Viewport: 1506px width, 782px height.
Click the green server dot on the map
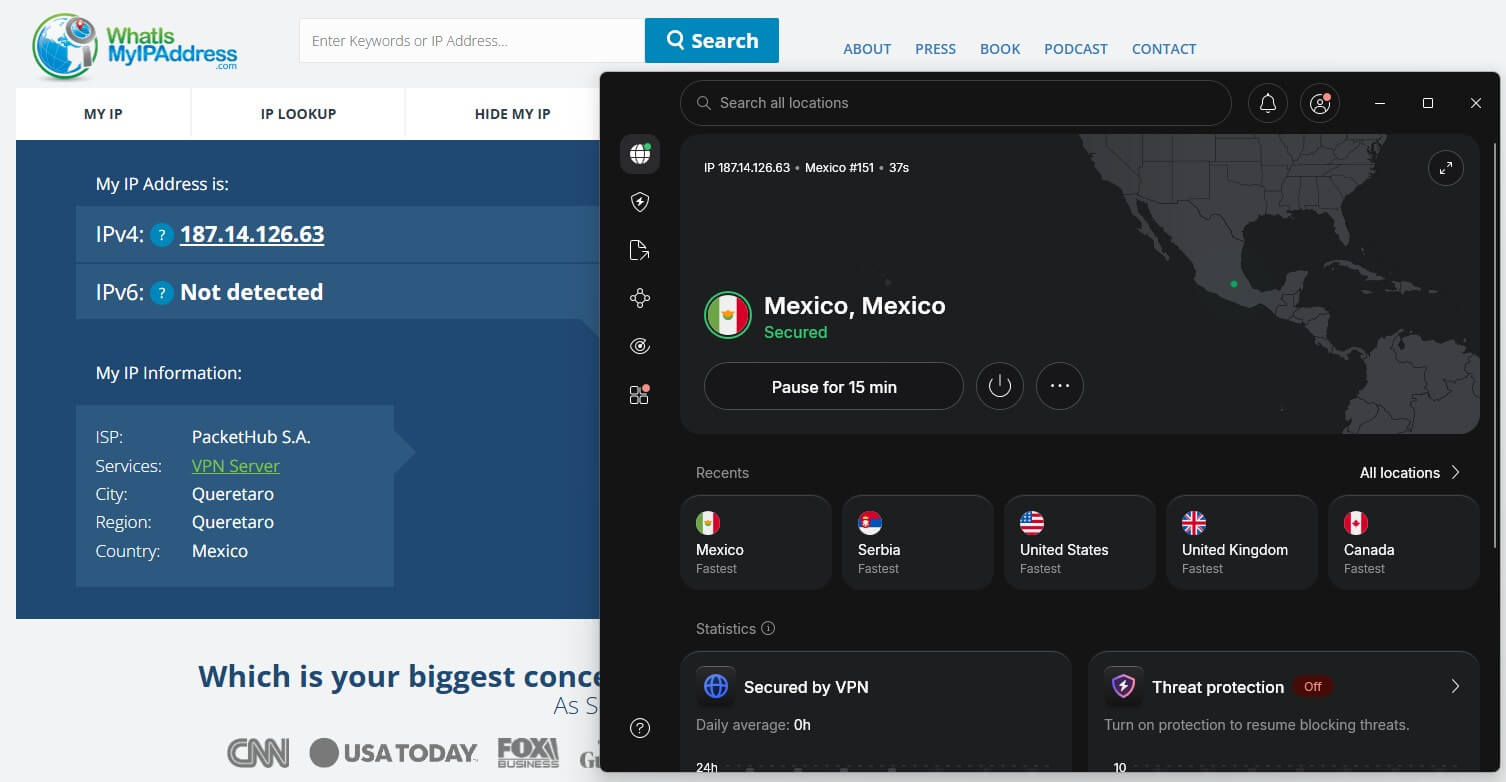pyautogui.click(x=1234, y=284)
